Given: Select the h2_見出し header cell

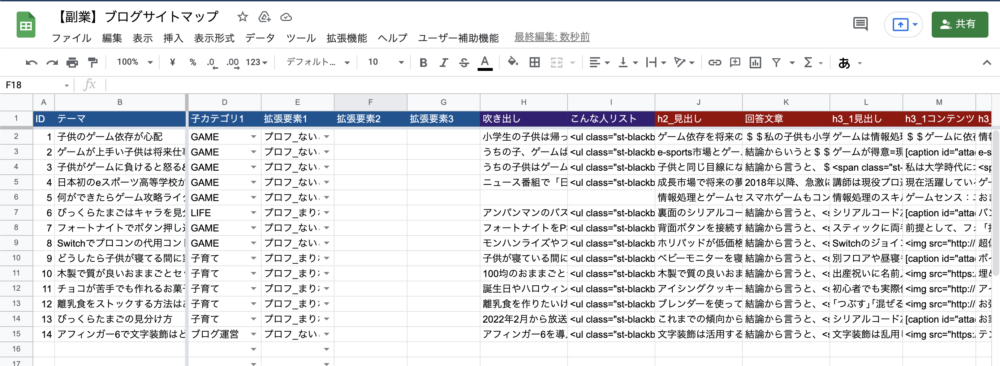Looking at the screenshot, I should [698, 118].
